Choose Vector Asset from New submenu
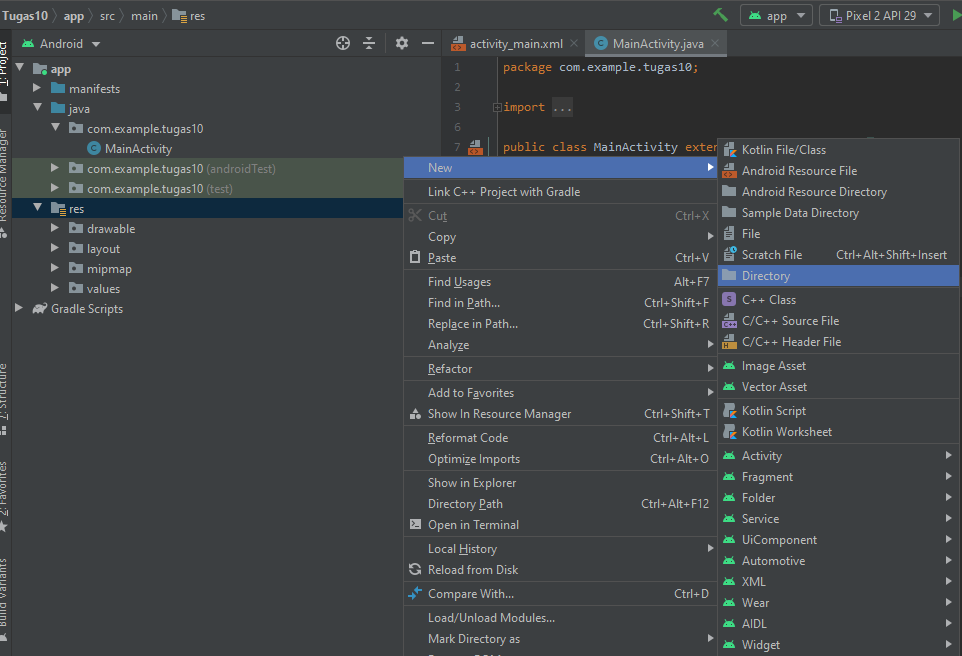 click(x=838, y=387)
